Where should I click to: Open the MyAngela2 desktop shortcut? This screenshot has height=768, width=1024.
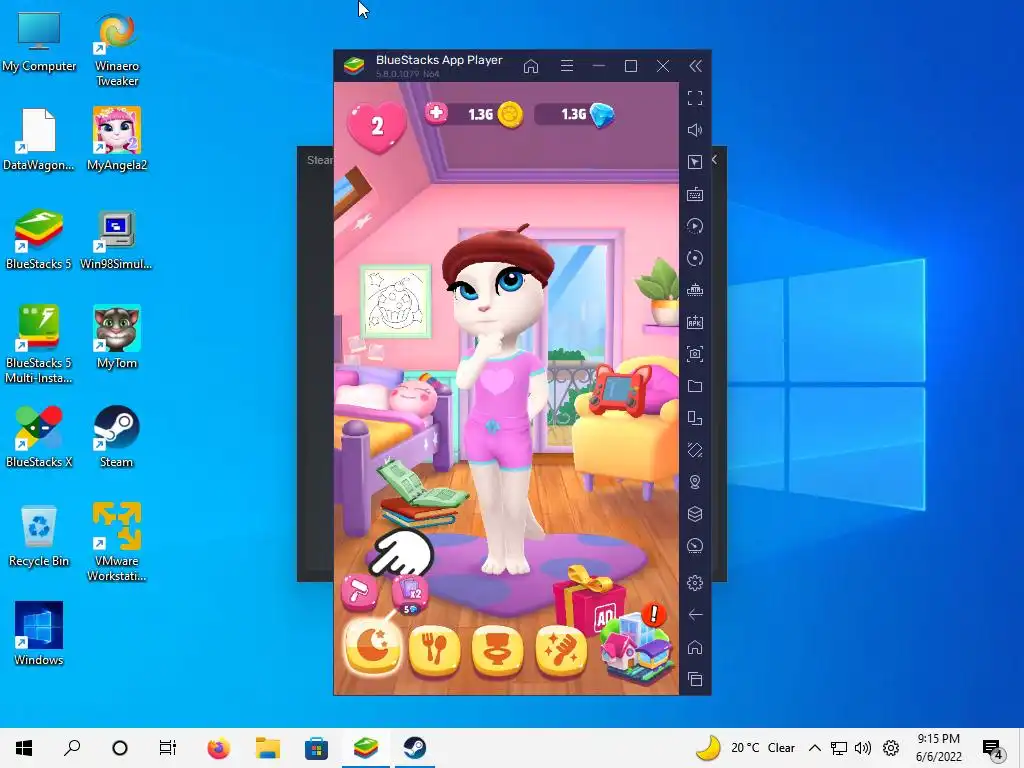(x=117, y=139)
